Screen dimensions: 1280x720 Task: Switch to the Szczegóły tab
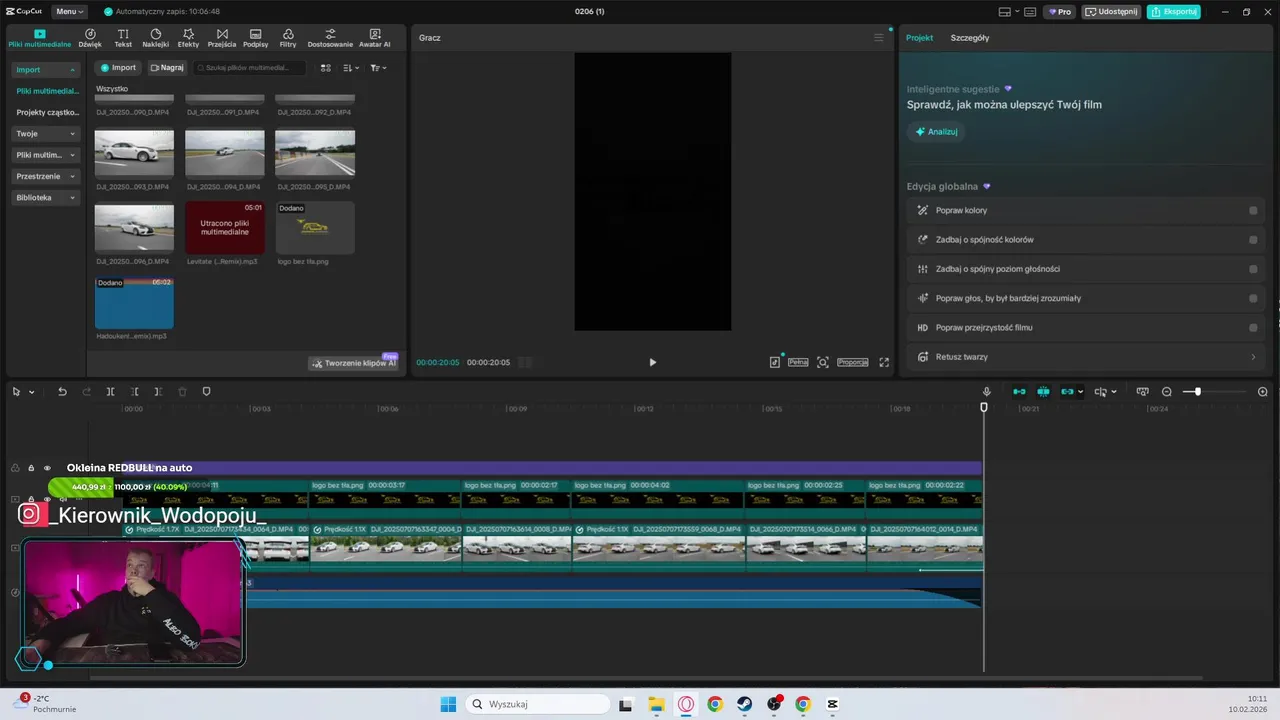(x=970, y=38)
